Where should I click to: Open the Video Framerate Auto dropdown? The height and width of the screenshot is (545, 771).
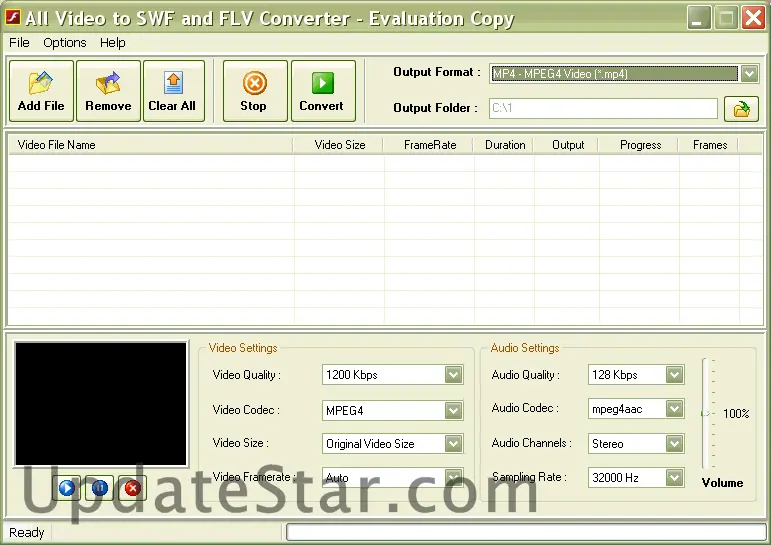click(x=453, y=477)
